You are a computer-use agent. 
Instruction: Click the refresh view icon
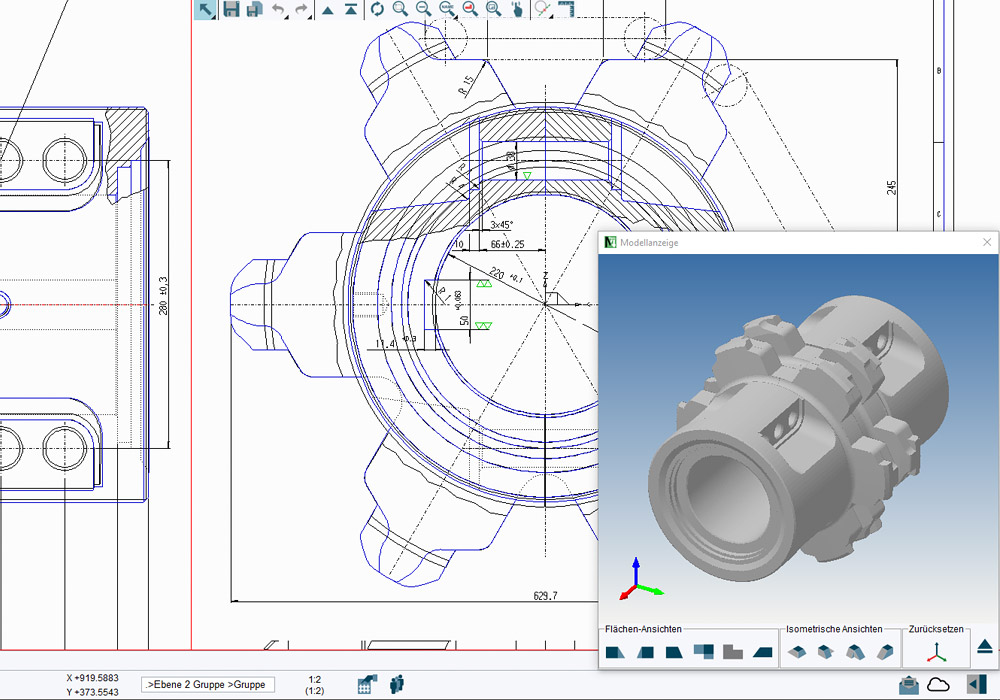(377, 9)
